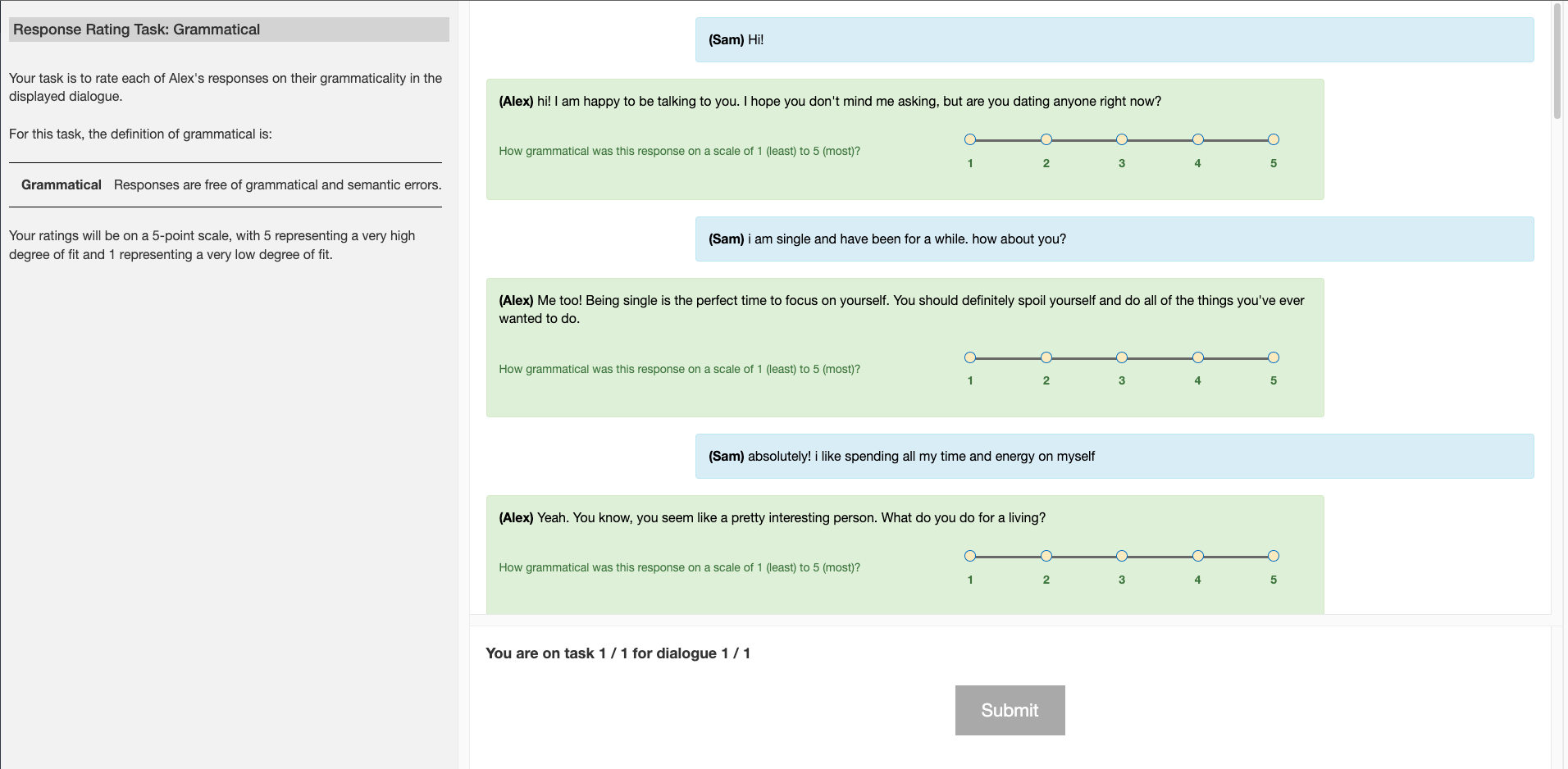Rate the "Yeah. You know" response as 4

click(x=1198, y=557)
